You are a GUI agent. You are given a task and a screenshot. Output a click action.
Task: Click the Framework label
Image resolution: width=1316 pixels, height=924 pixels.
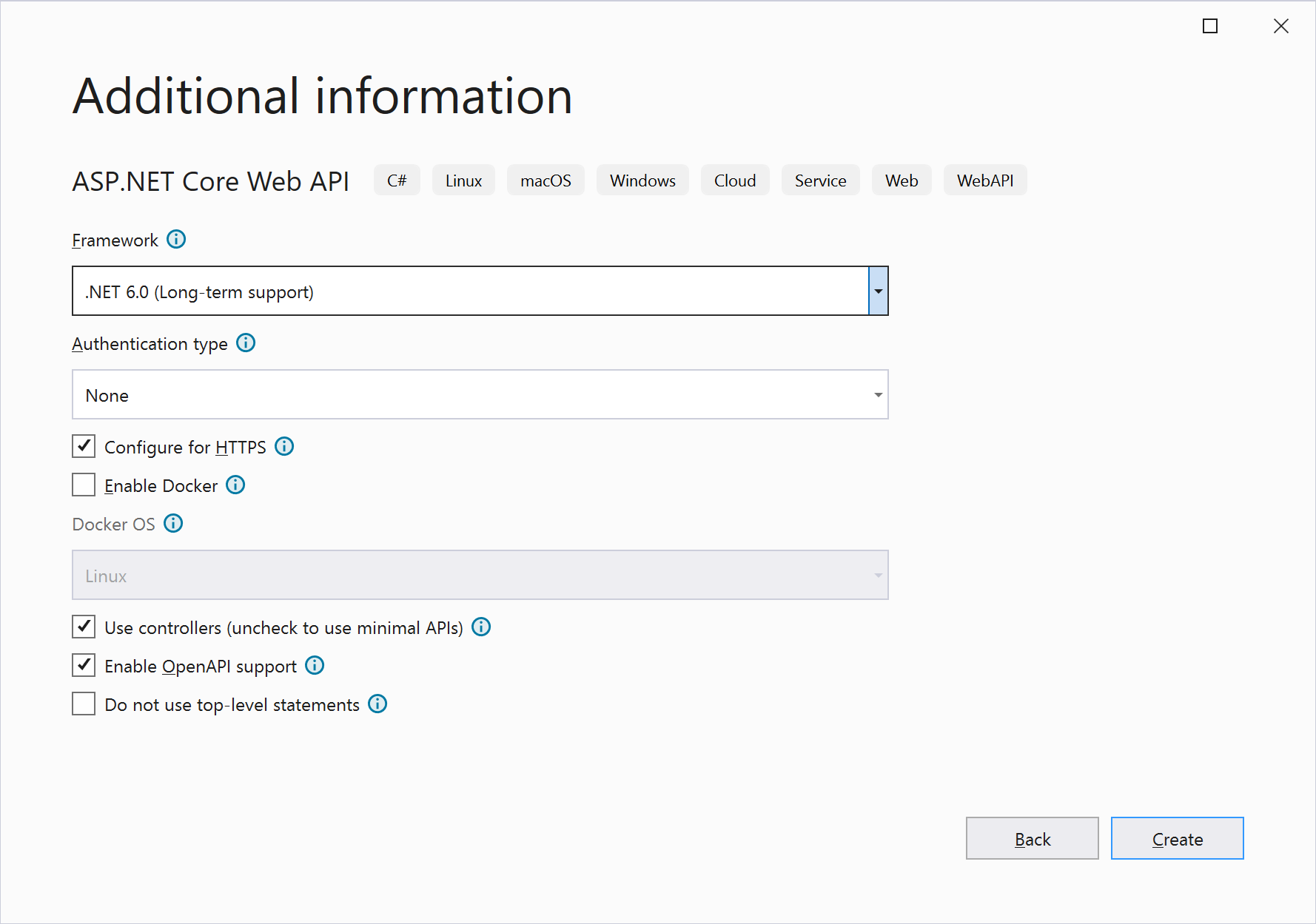(115, 240)
